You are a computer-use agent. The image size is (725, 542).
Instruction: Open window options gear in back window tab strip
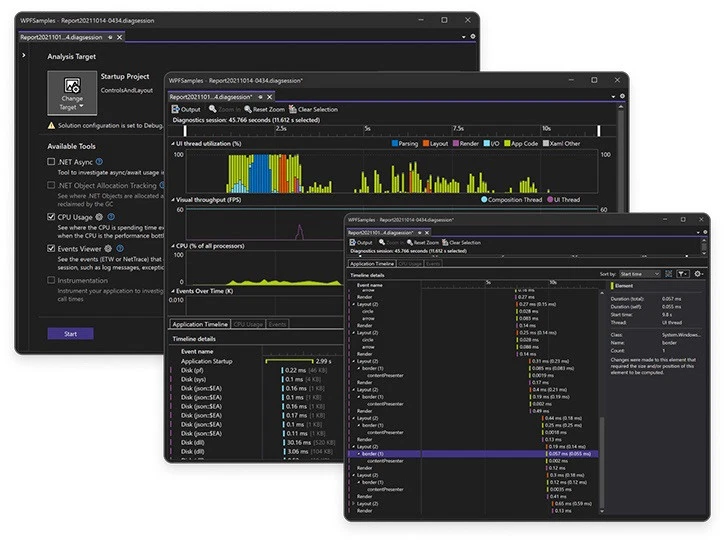pyautogui.click(x=473, y=36)
